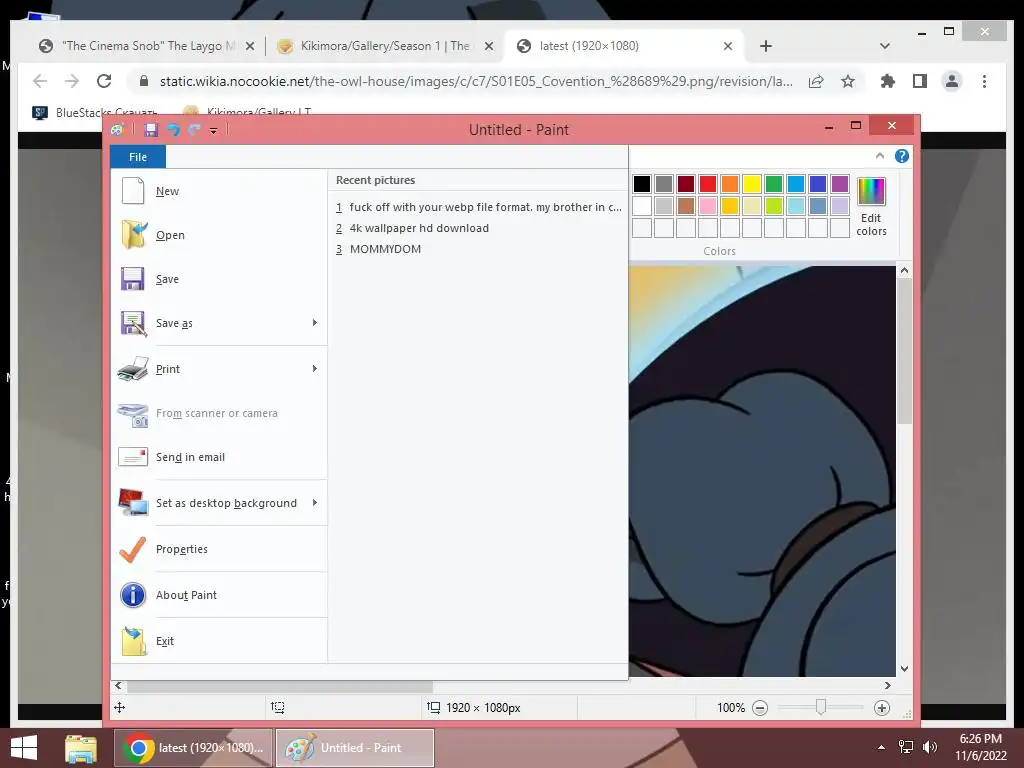Open a new Chrome tab

(766, 46)
